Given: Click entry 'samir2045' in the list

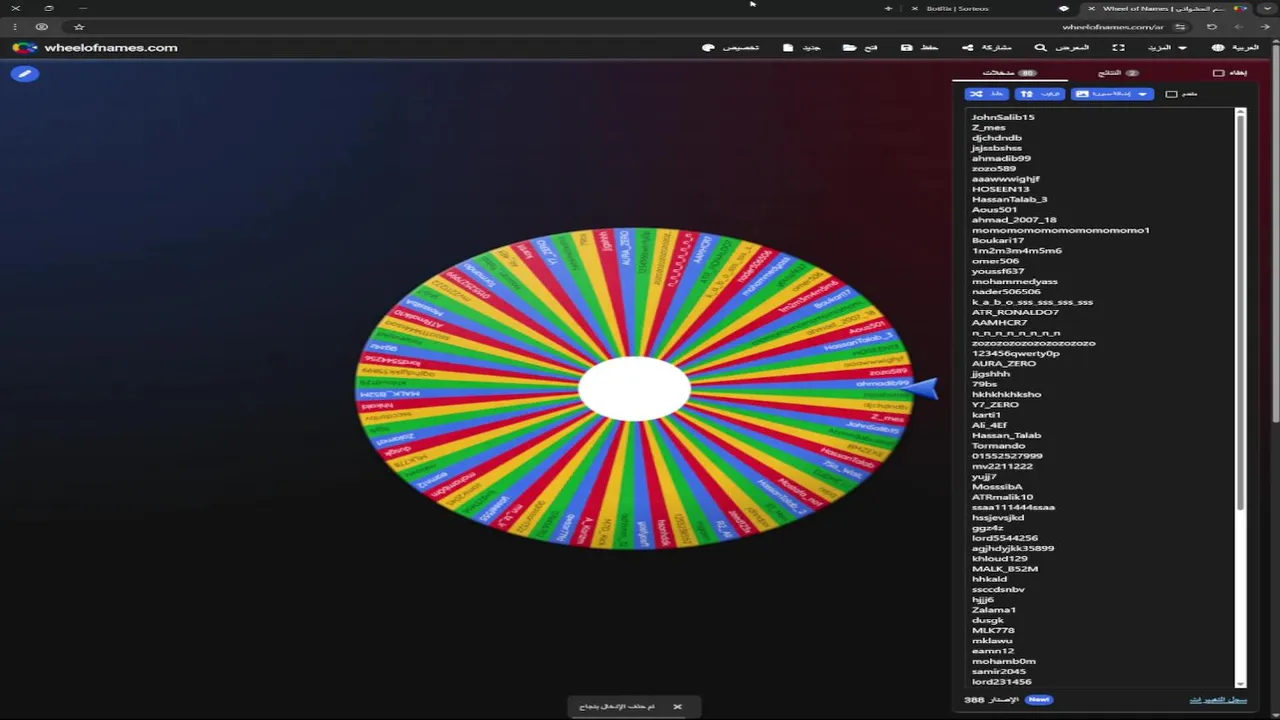Looking at the screenshot, I should pyautogui.click(x=999, y=671).
